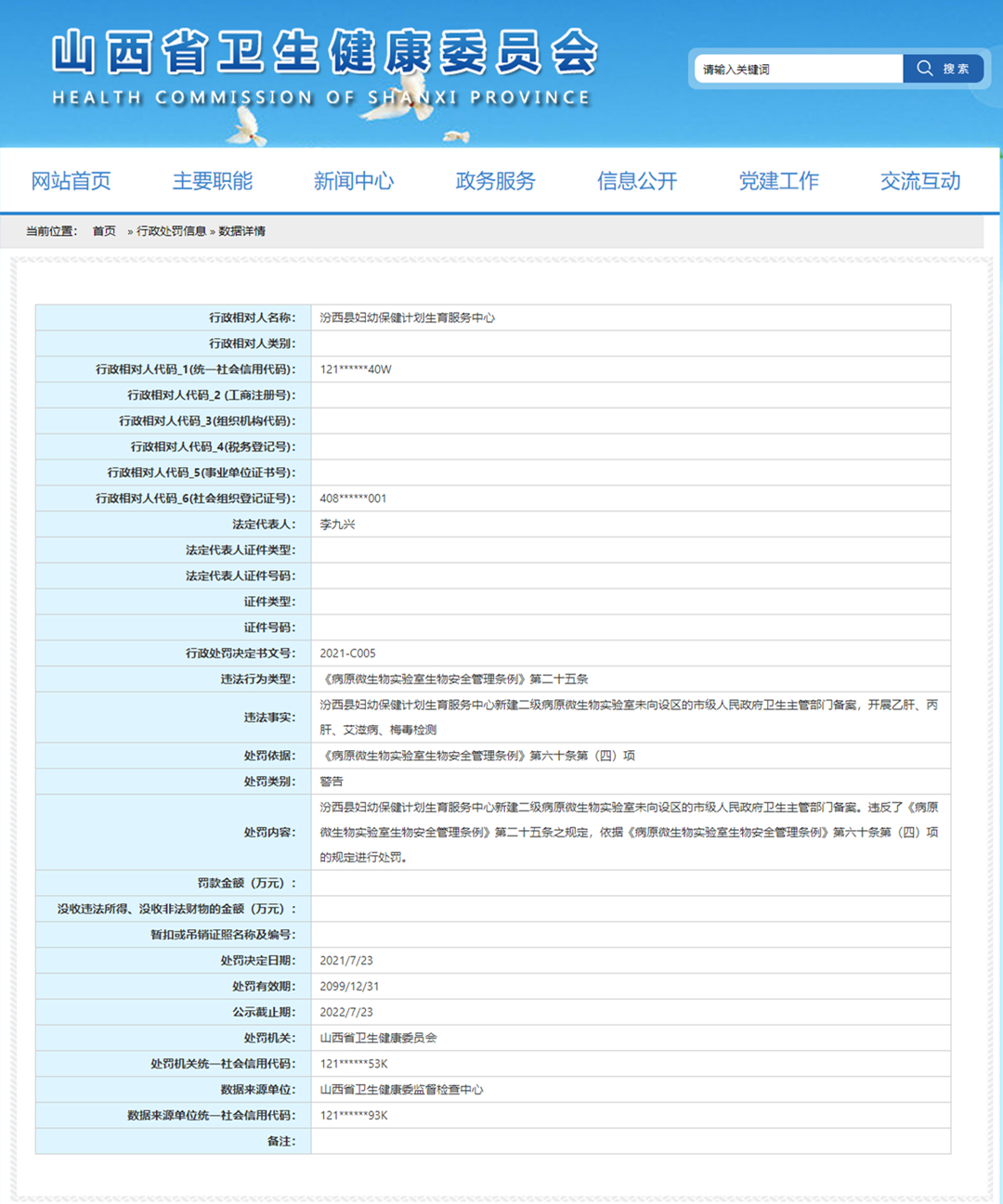
Task: Open the 信息公开 menu
Action: point(637,181)
